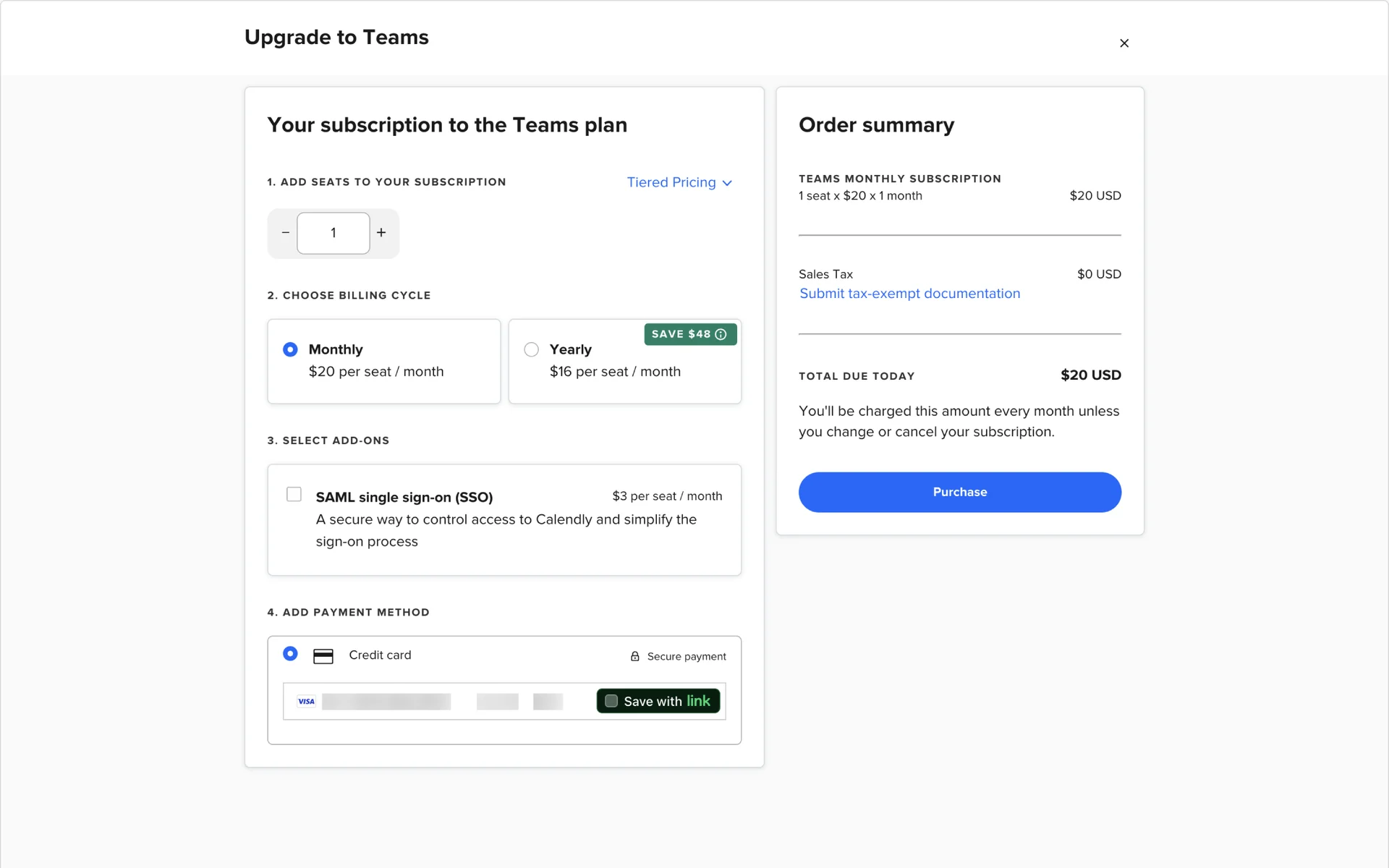Click the info icon on Save $48 badge
The height and width of the screenshot is (868, 1389).
pyautogui.click(x=721, y=334)
